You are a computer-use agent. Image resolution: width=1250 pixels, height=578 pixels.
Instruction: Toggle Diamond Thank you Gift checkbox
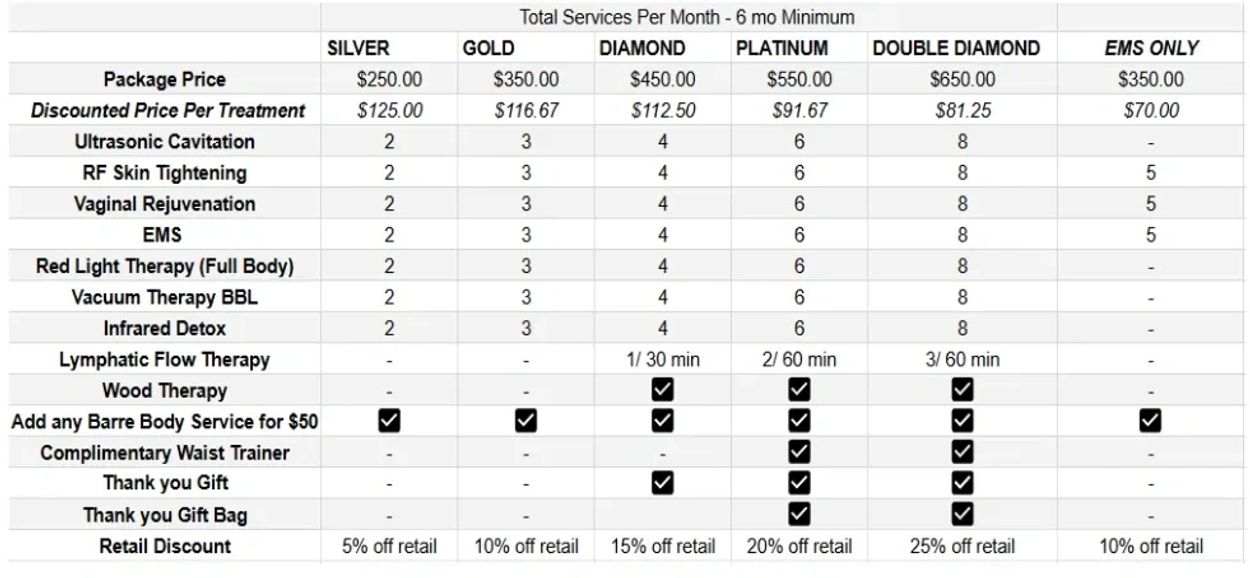click(x=662, y=483)
